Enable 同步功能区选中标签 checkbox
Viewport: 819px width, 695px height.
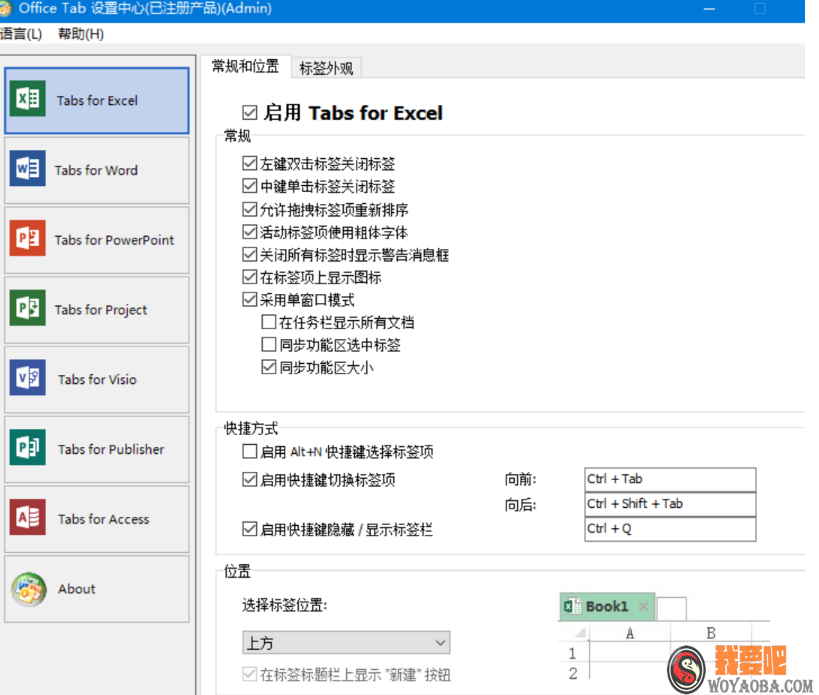click(268, 344)
